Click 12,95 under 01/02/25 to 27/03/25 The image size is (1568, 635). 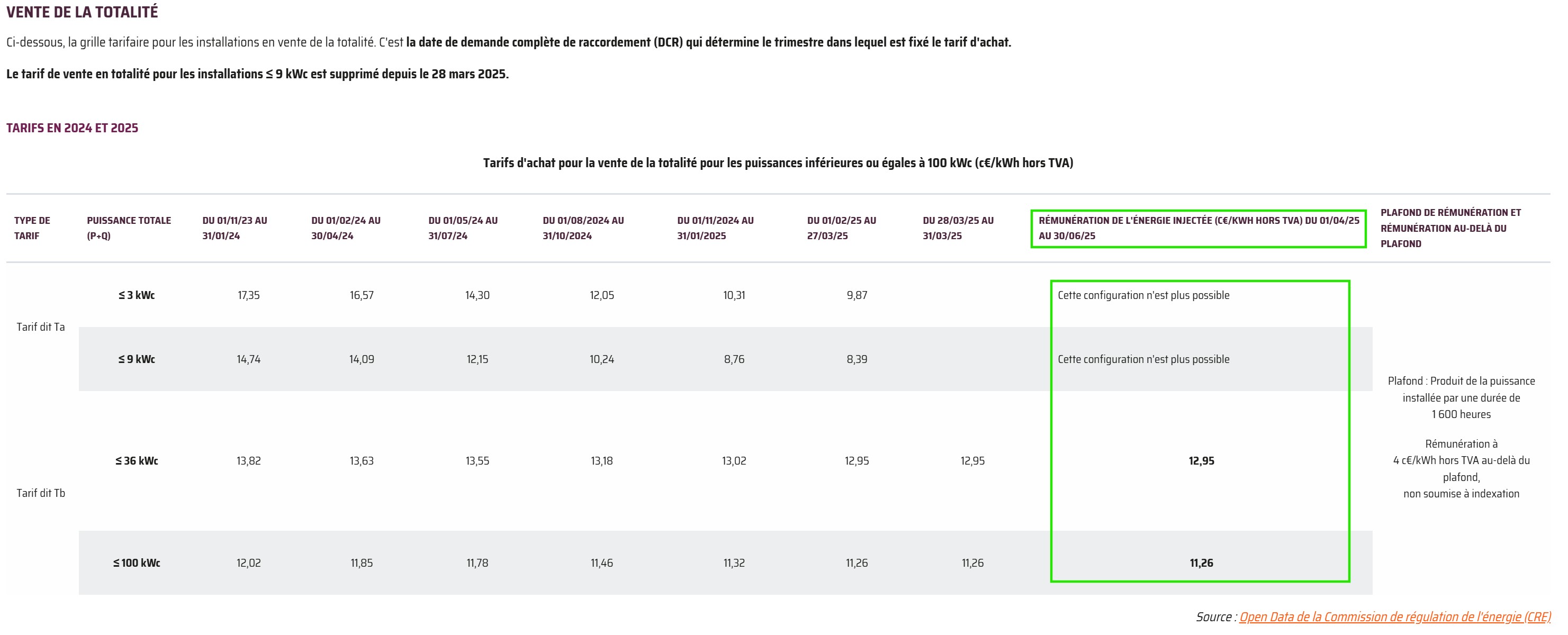click(x=857, y=461)
